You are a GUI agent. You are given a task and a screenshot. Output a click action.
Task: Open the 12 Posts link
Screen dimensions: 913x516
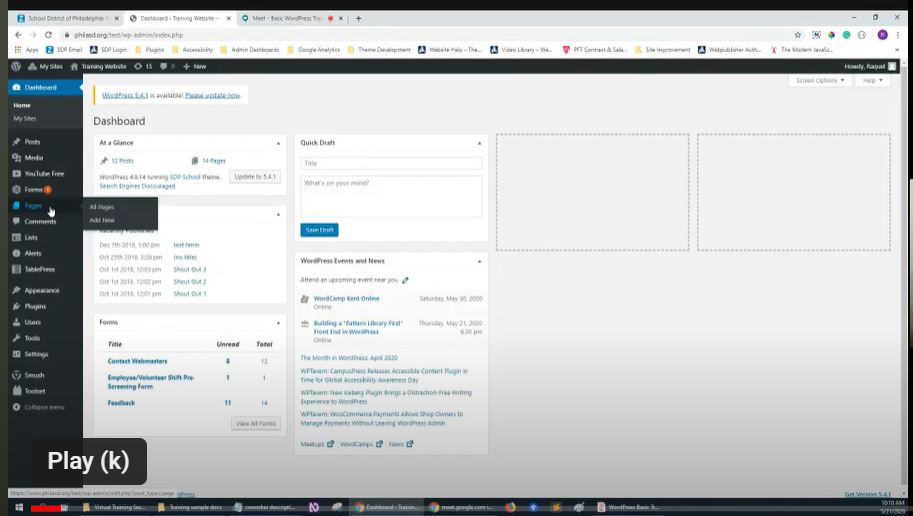tap(122, 161)
